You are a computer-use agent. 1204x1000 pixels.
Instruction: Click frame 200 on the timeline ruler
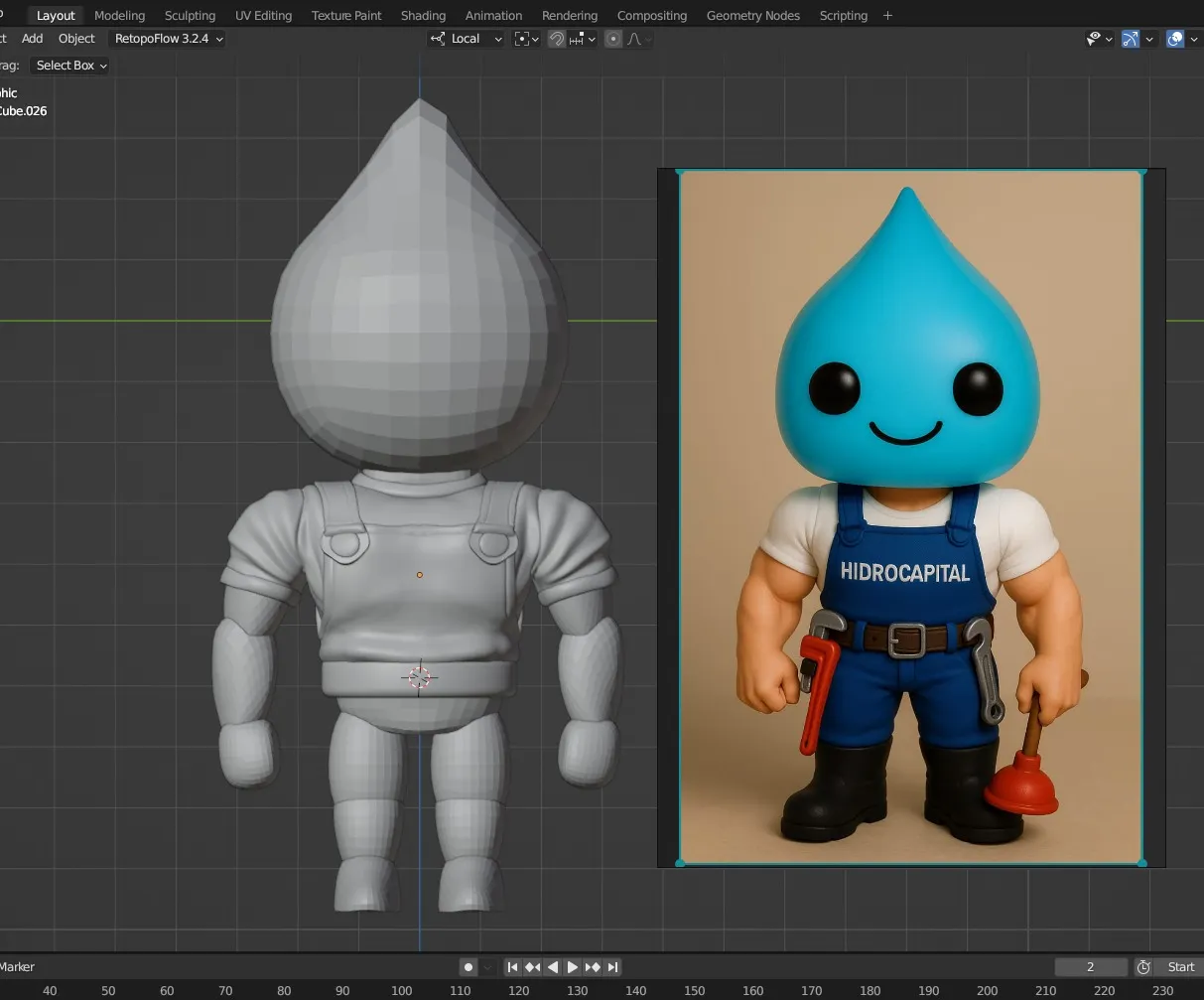point(987,991)
